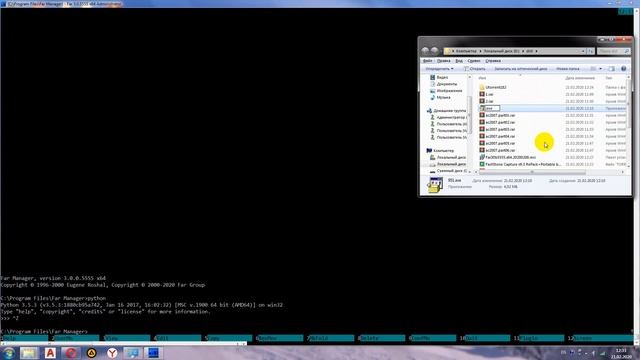Click the Explorer horizontal file list scrollbar
The image size is (640, 360).
pos(533,172)
